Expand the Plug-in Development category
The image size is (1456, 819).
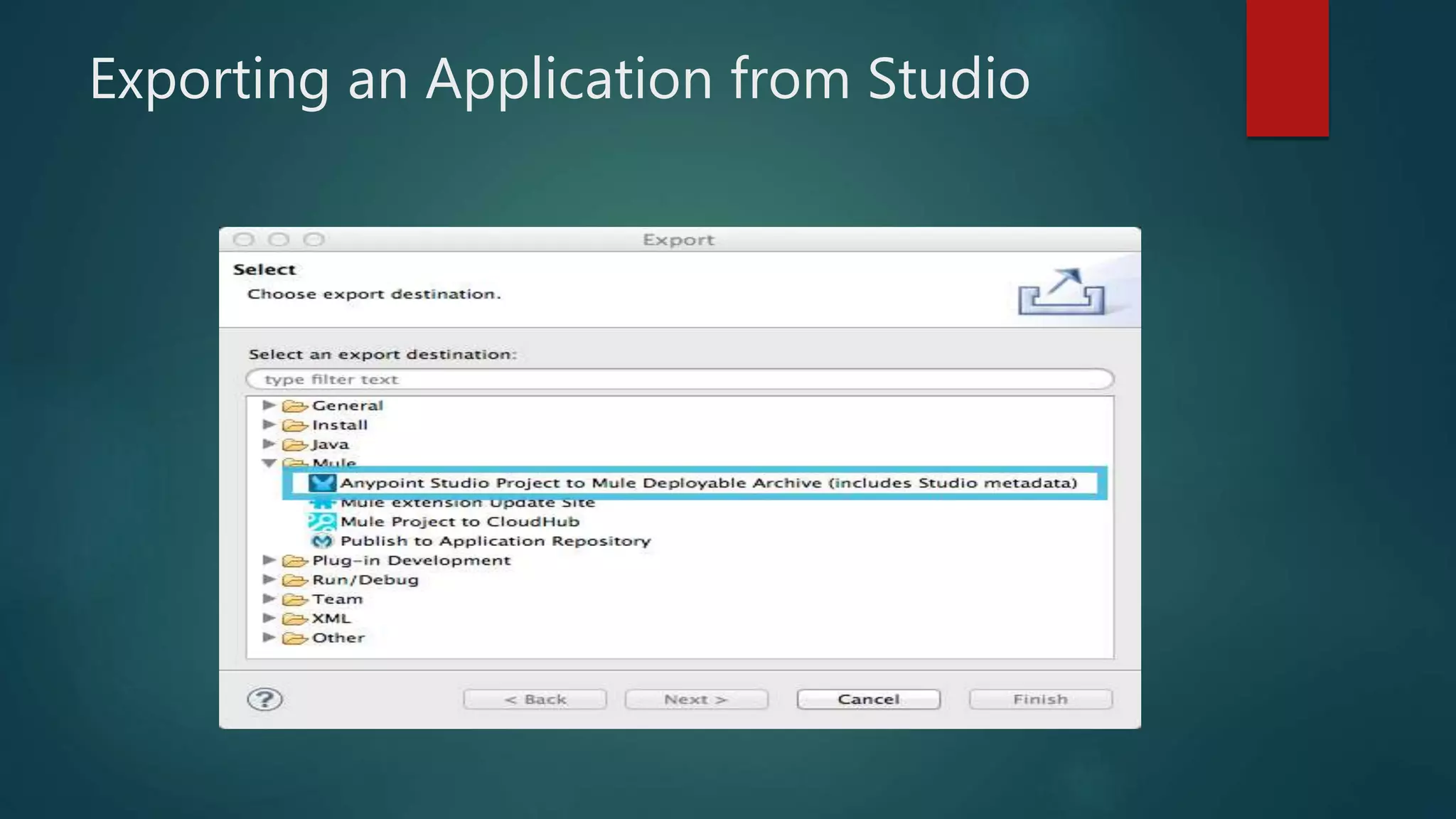click(x=269, y=560)
